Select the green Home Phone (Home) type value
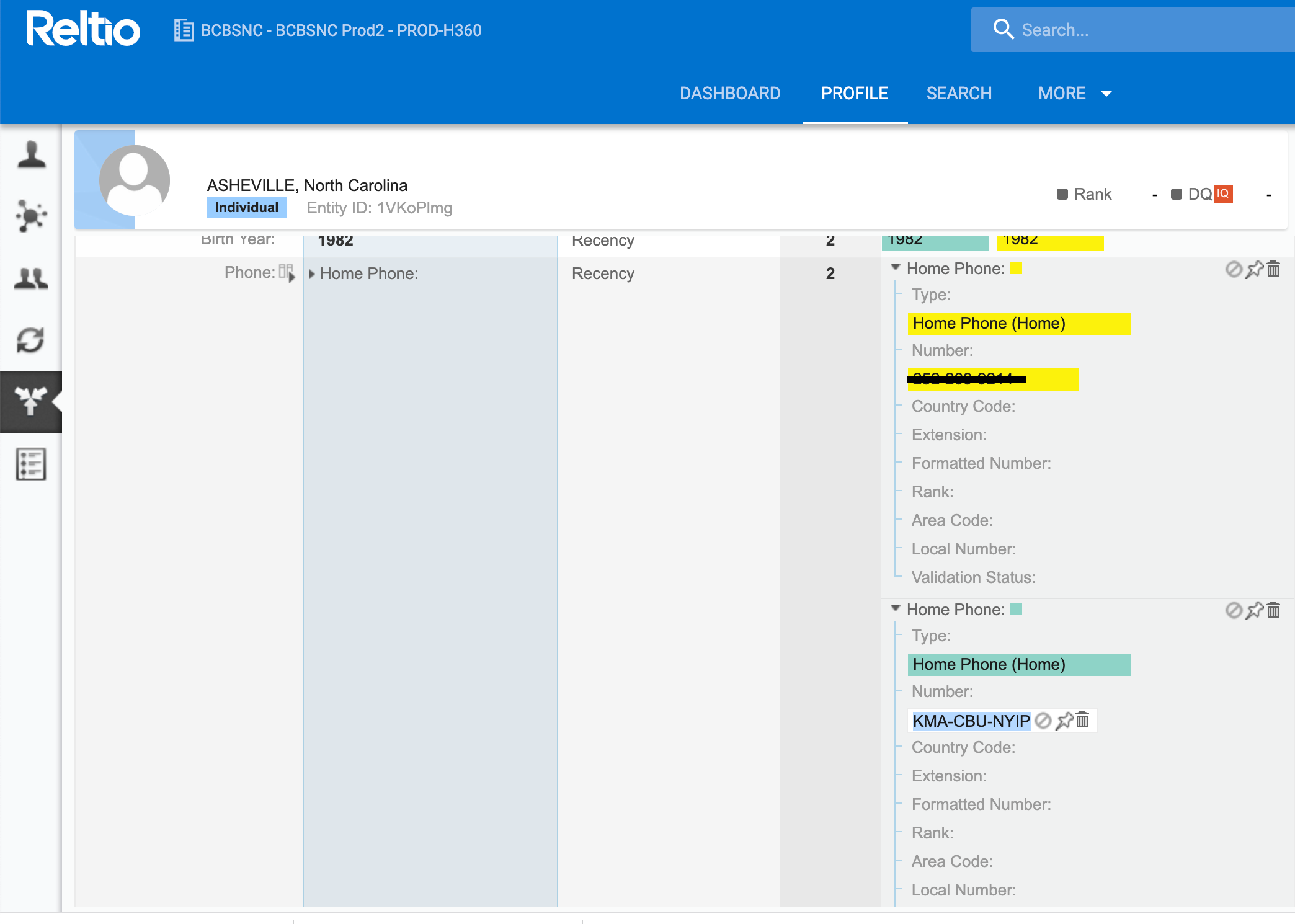Viewport: 1295px width, 924px height. coord(1019,665)
